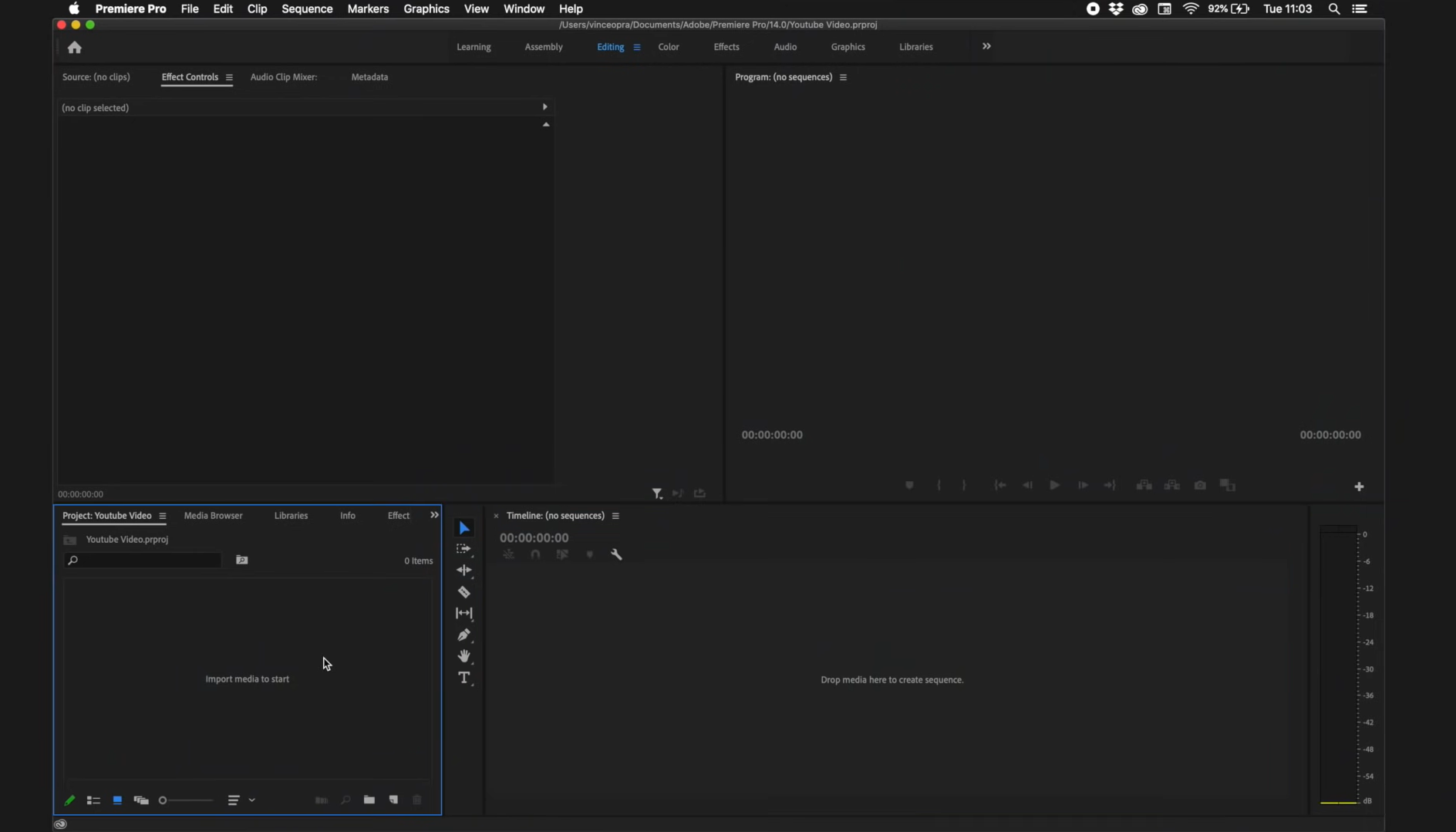Switch to the Learning workspace
The width and height of the screenshot is (1456, 832).
click(x=474, y=47)
